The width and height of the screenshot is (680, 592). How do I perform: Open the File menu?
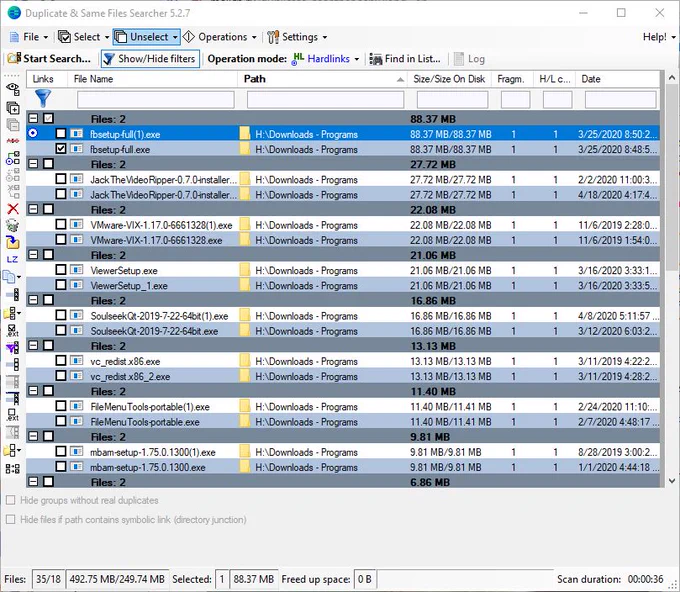point(29,37)
